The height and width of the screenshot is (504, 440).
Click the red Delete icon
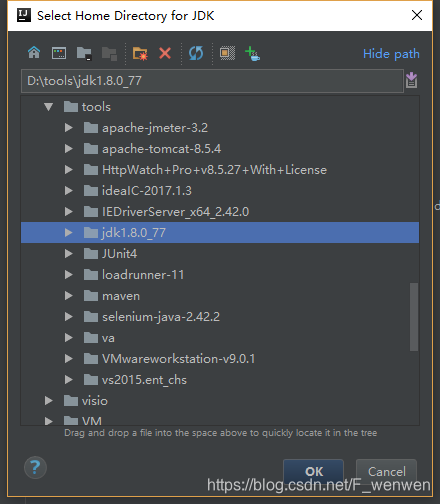coord(165,53)
